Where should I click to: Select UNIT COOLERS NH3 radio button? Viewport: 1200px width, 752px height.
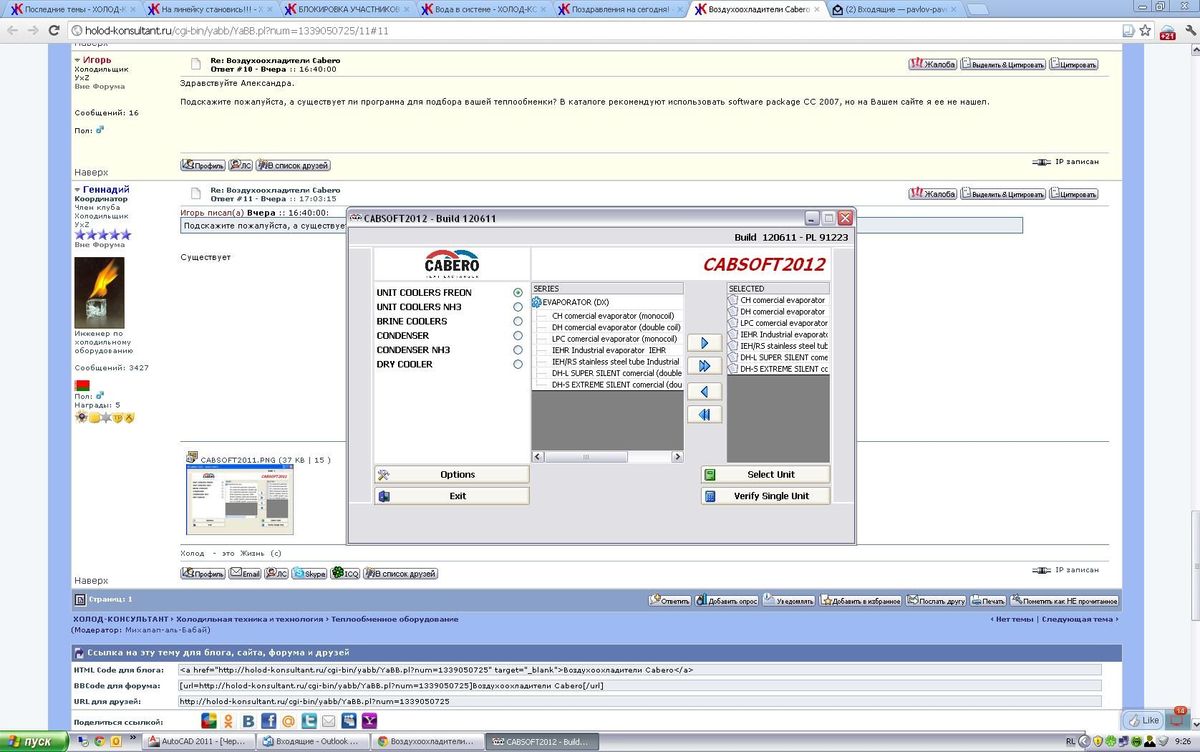(518, 307)
